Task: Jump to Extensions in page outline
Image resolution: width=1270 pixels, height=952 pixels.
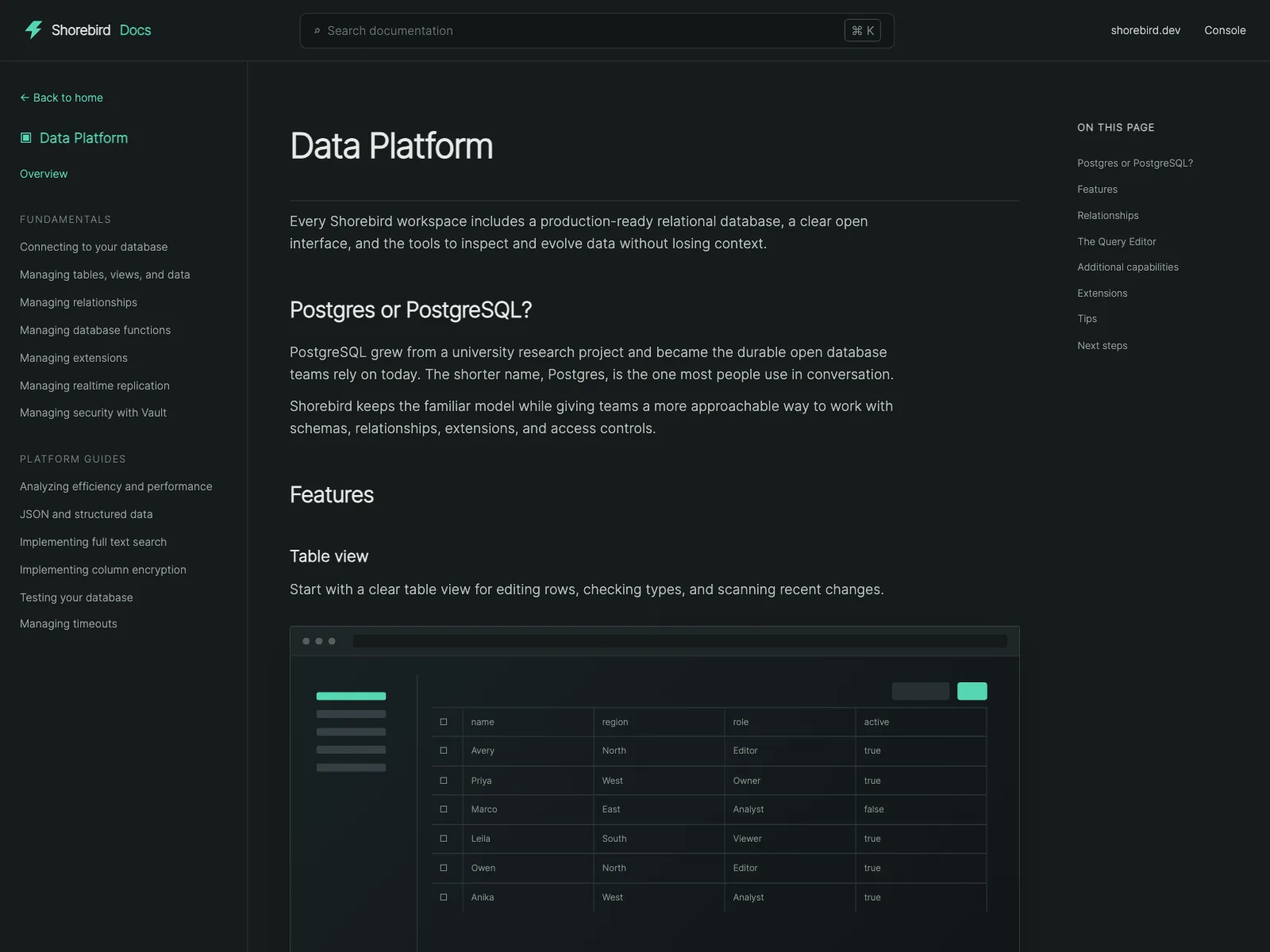Action: (x=1102, y=294)
